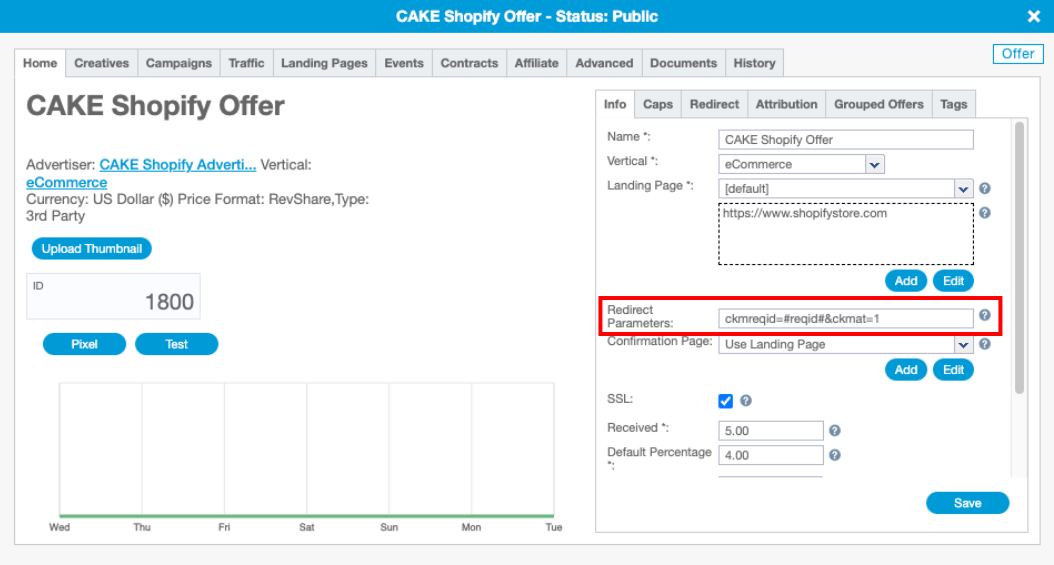Click the Info panel vertical scrollbar
The image size is (1054, 565).
coord(1019,257)
